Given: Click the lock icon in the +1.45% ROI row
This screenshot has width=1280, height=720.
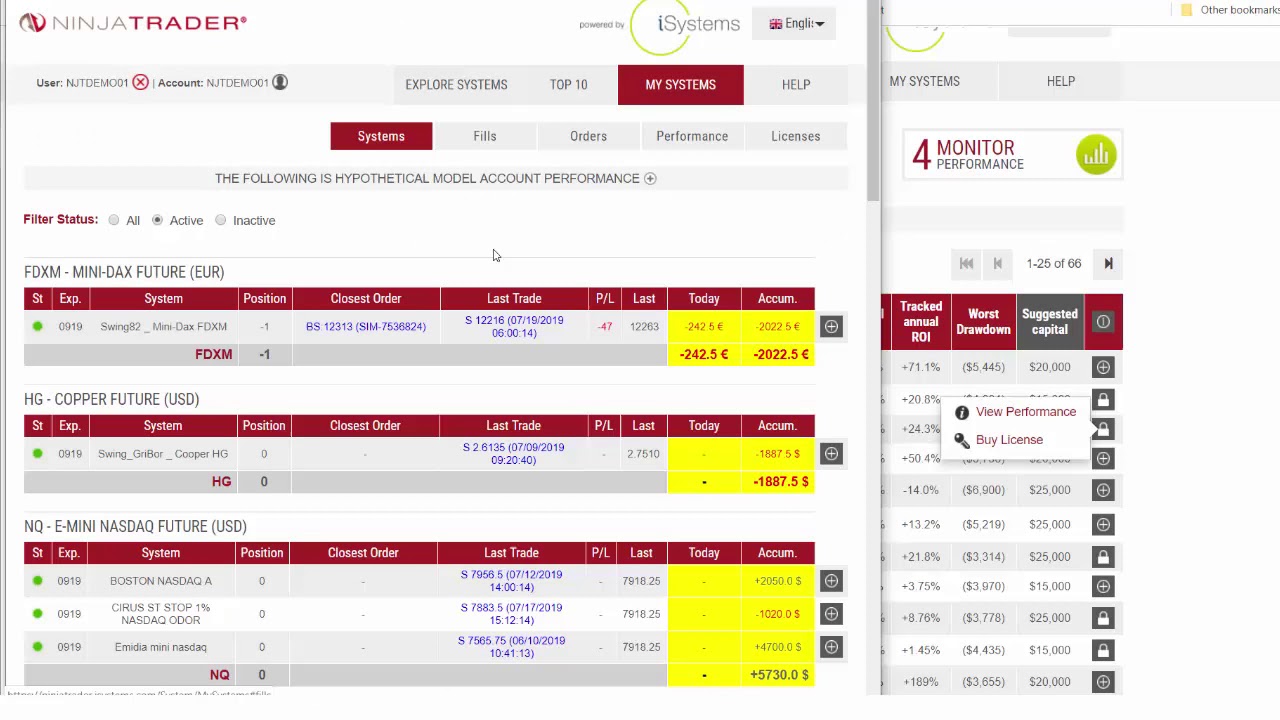Looking at the screenshot, I should 1103,650.
